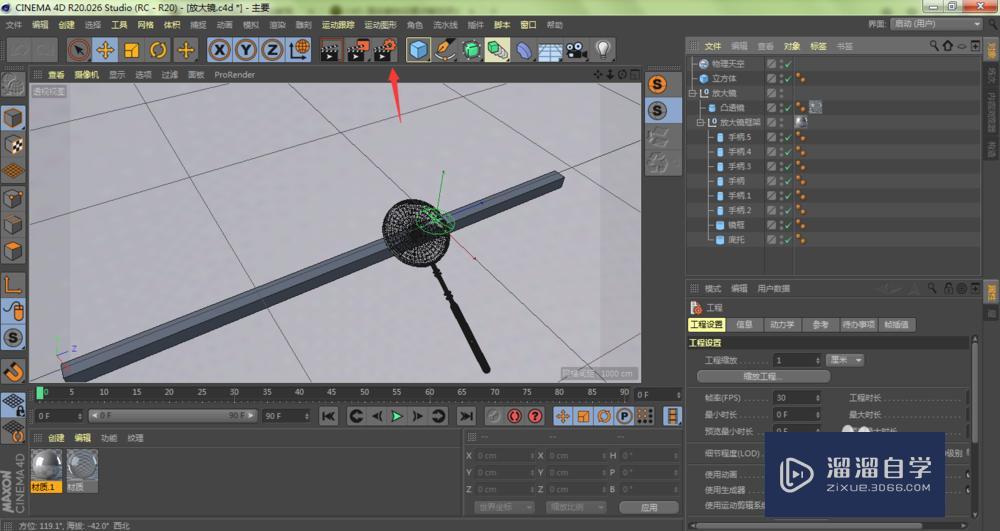Collapse the 放大镜框架 group in object tree
The image size is (1000, 531).
coord(700,122)
